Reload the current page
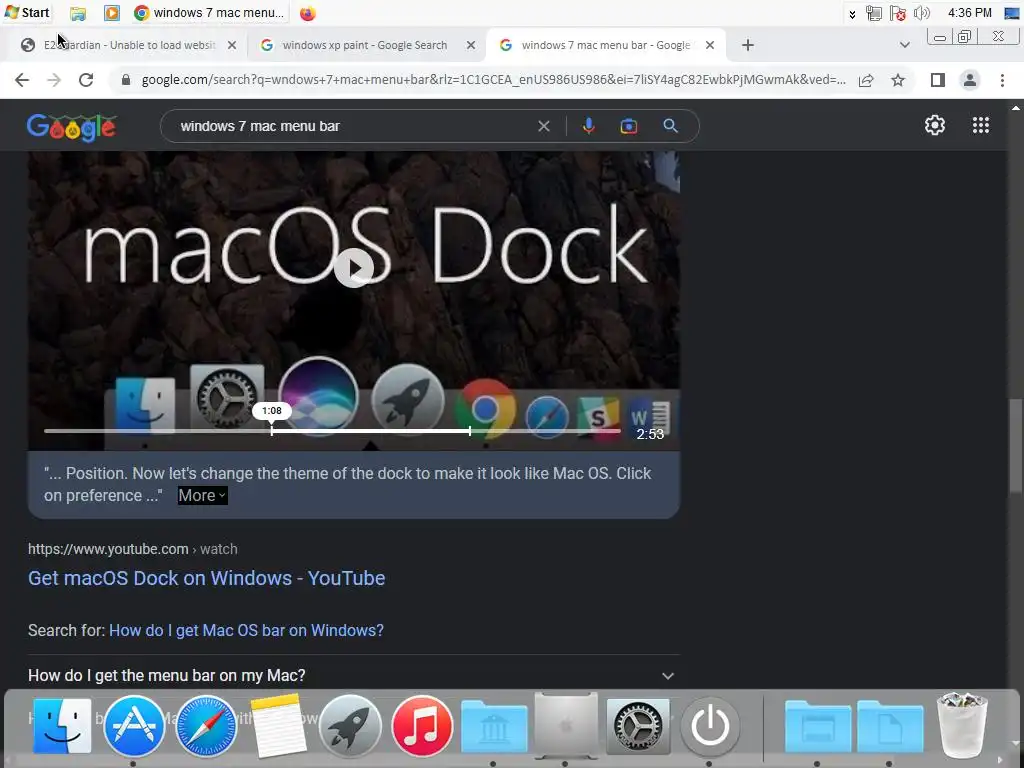The image size is (1024, 768). point(86,80)
